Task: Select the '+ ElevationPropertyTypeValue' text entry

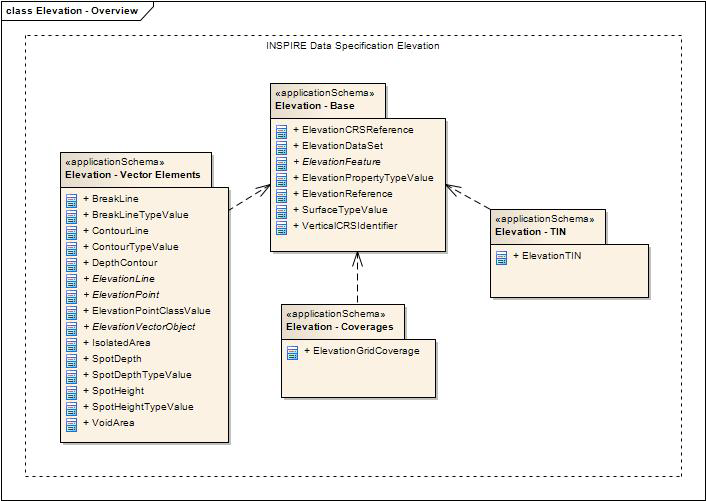Action: [x=363, y=178]
